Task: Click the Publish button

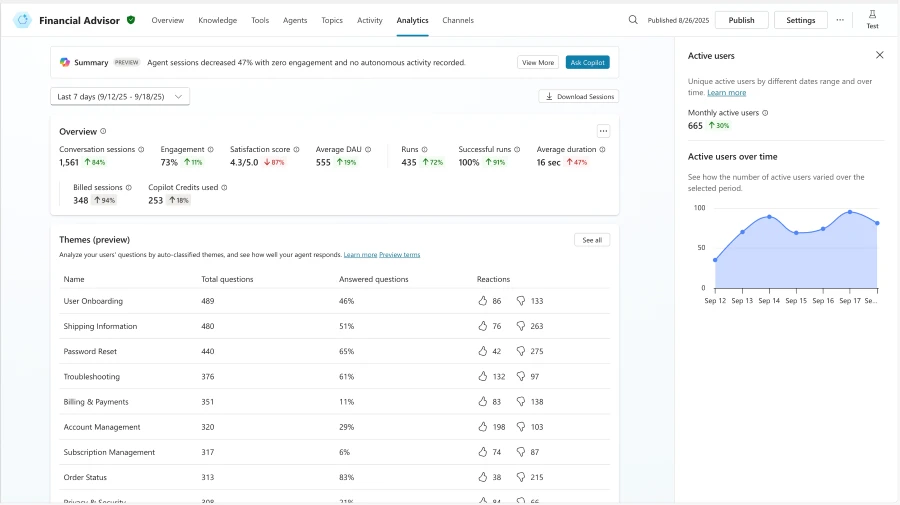Action: click(741, 20)
